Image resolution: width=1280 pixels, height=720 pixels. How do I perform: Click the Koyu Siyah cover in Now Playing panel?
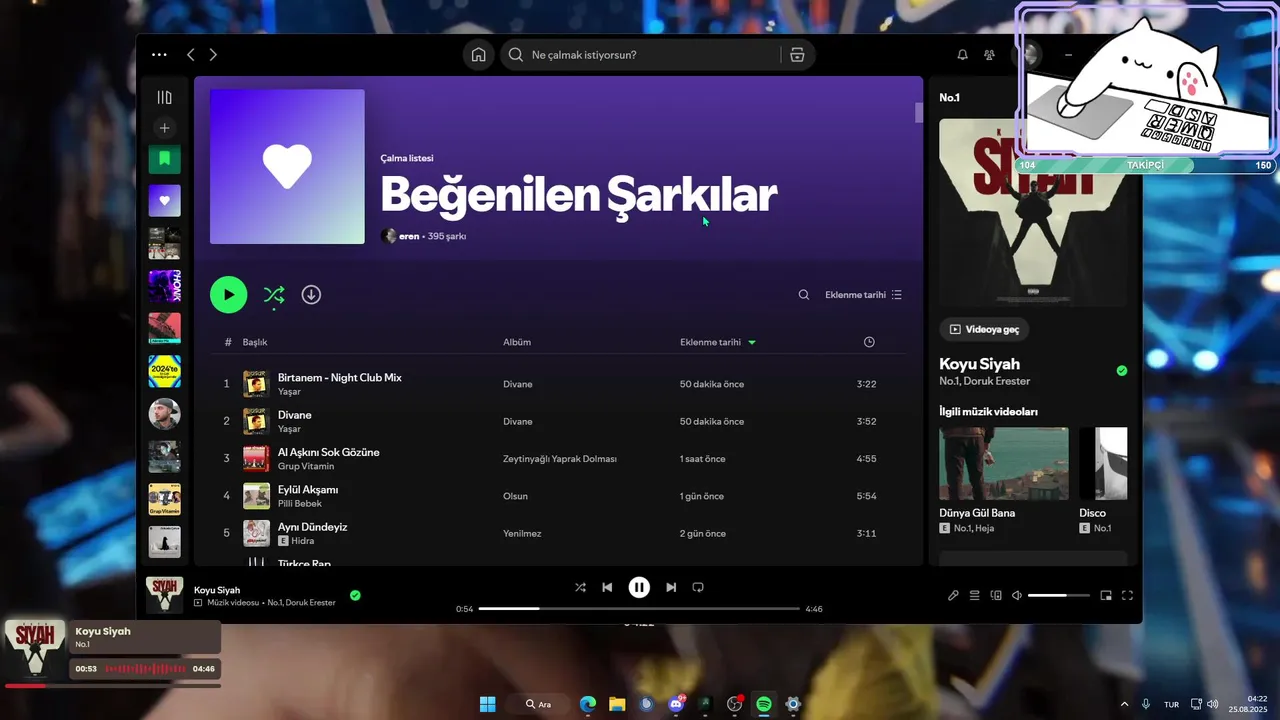pyautogui.click(x=1033, y=213)
